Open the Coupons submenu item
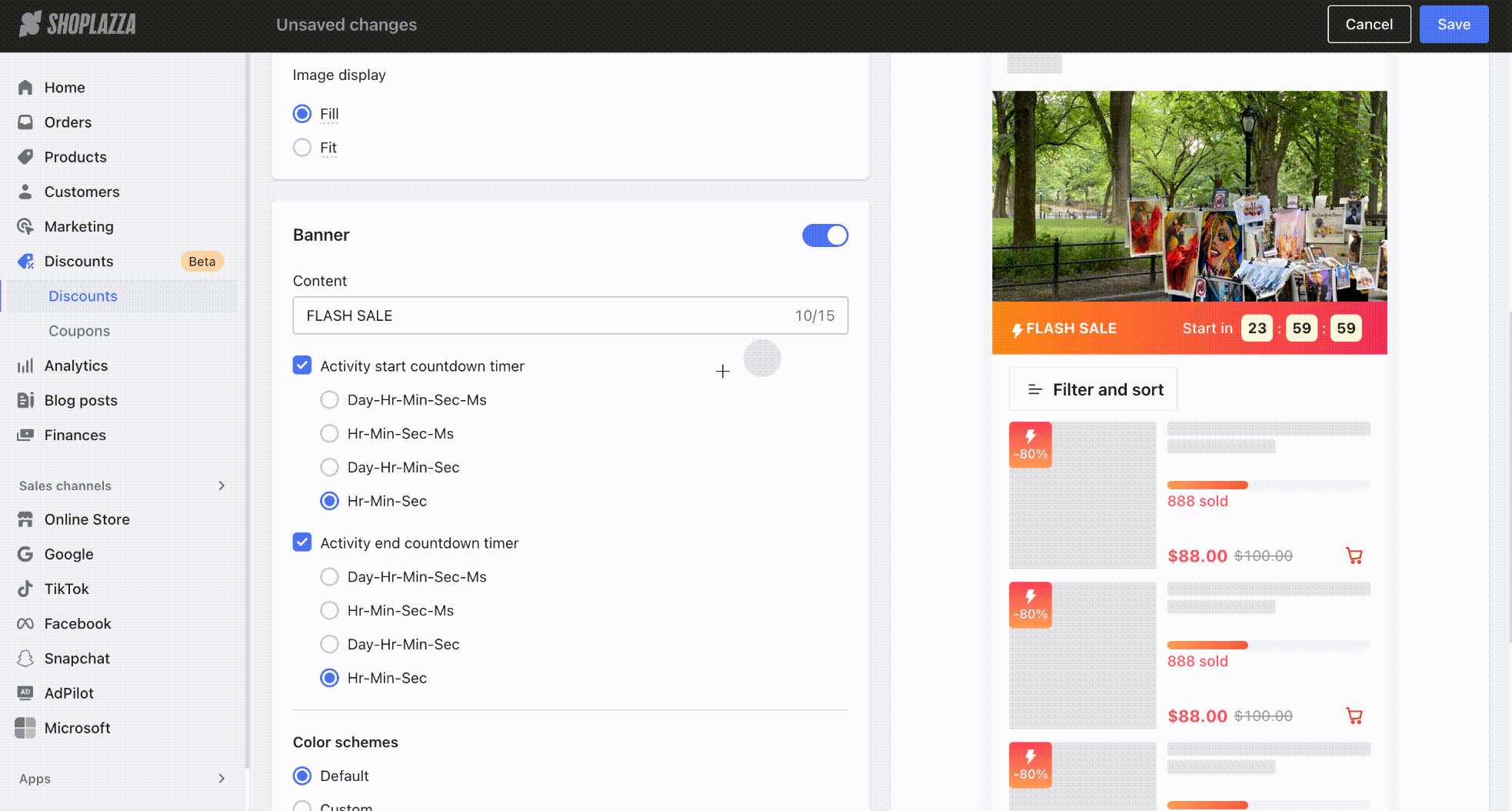This screenshot has width=1512, height=811. (79, 331)
